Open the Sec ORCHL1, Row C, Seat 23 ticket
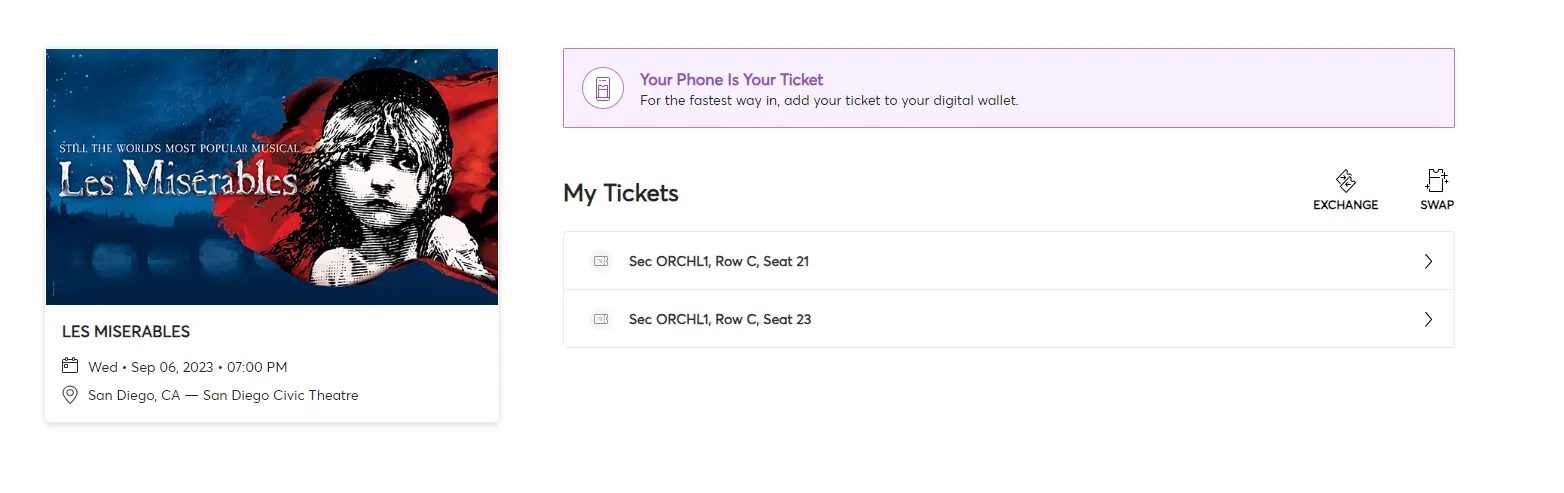 coord(718,319)
